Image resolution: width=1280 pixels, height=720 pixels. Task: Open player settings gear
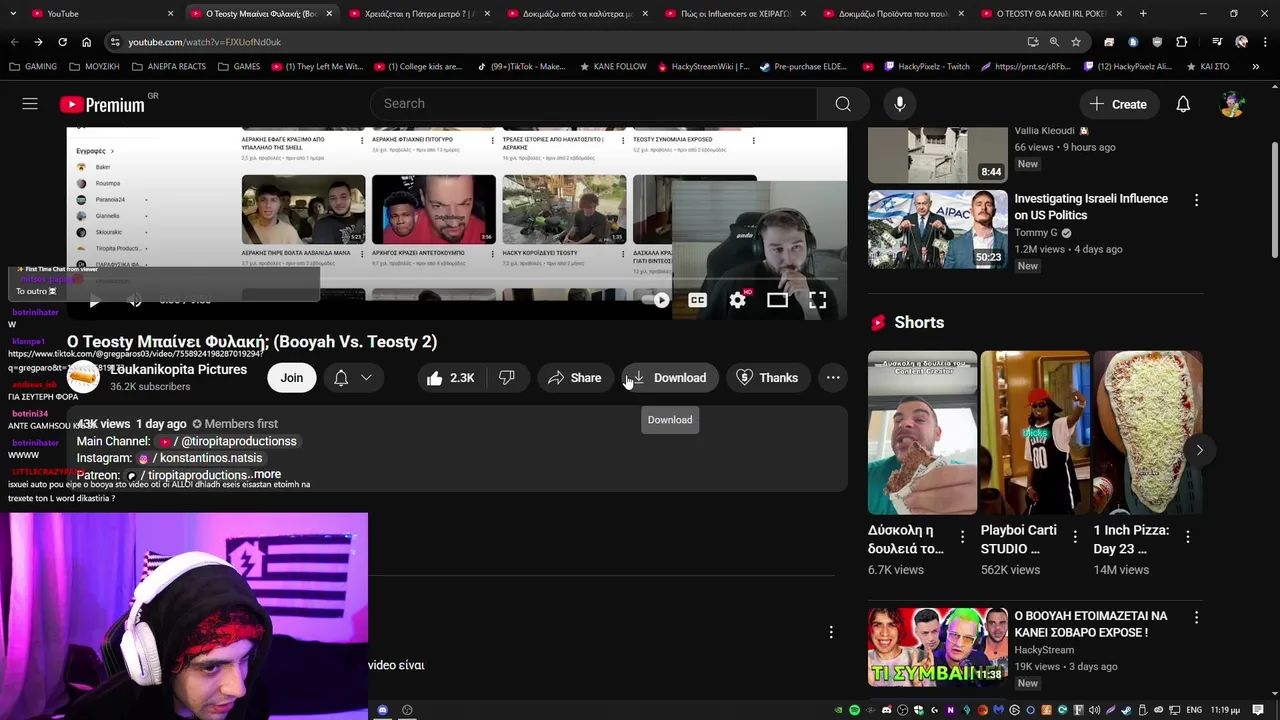click(x=737, y=300)
